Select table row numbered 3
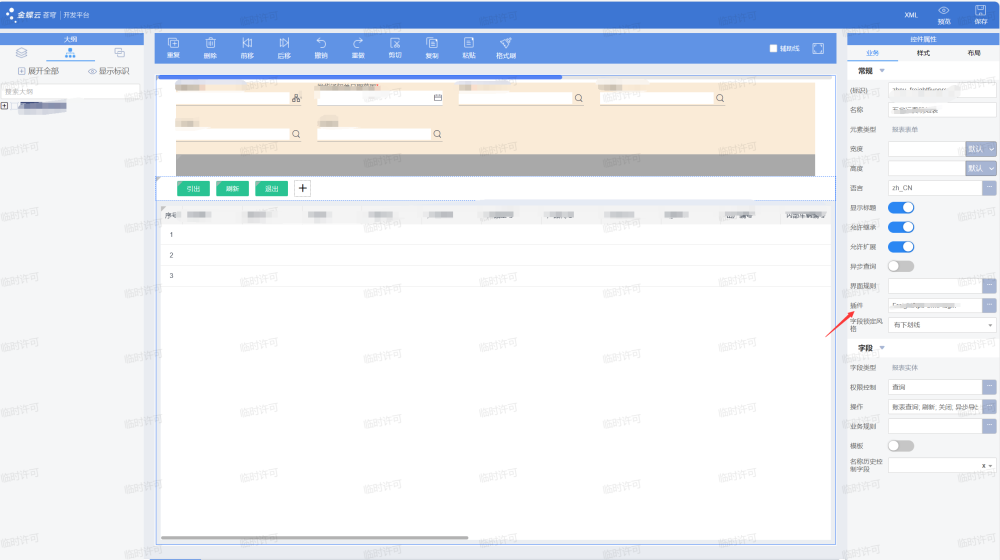 coord(496,276)
